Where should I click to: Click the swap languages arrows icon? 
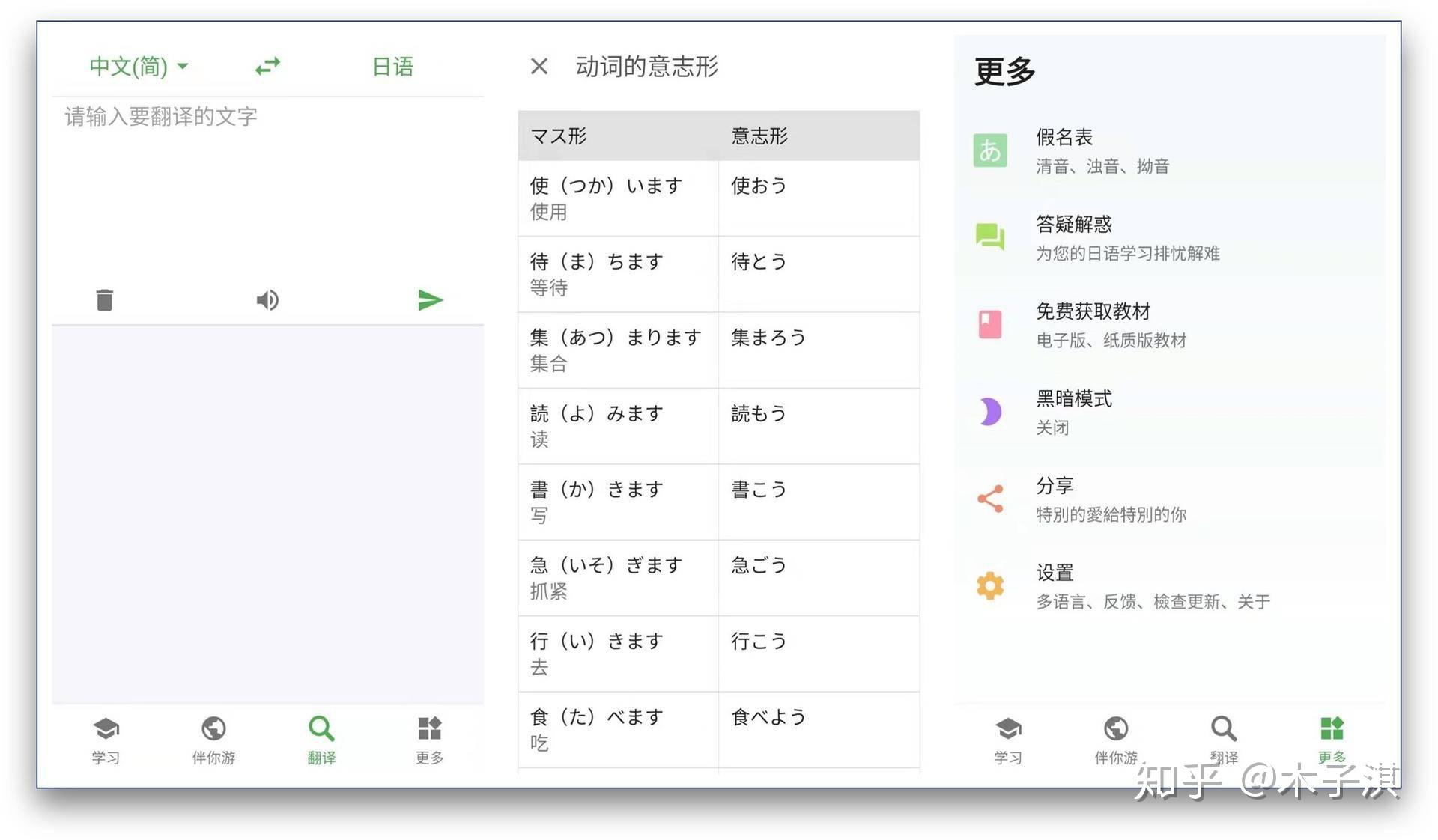[267, 67]
